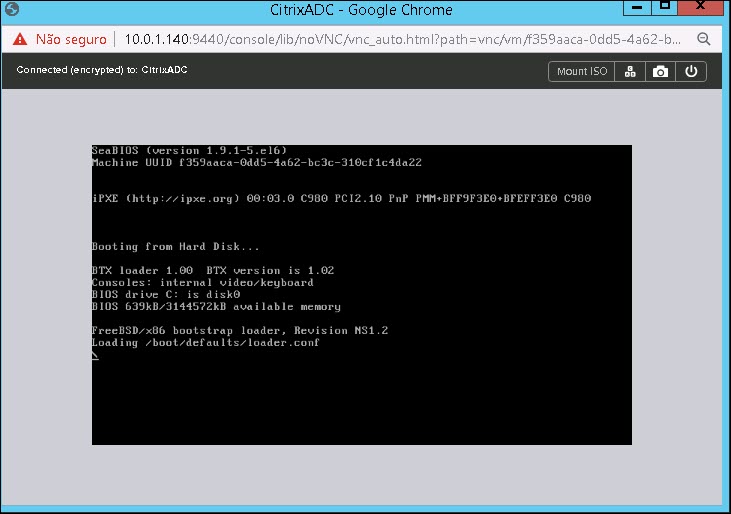Click the 'Loading /boot/defaults/loader.conf' line

click(205, 343)
